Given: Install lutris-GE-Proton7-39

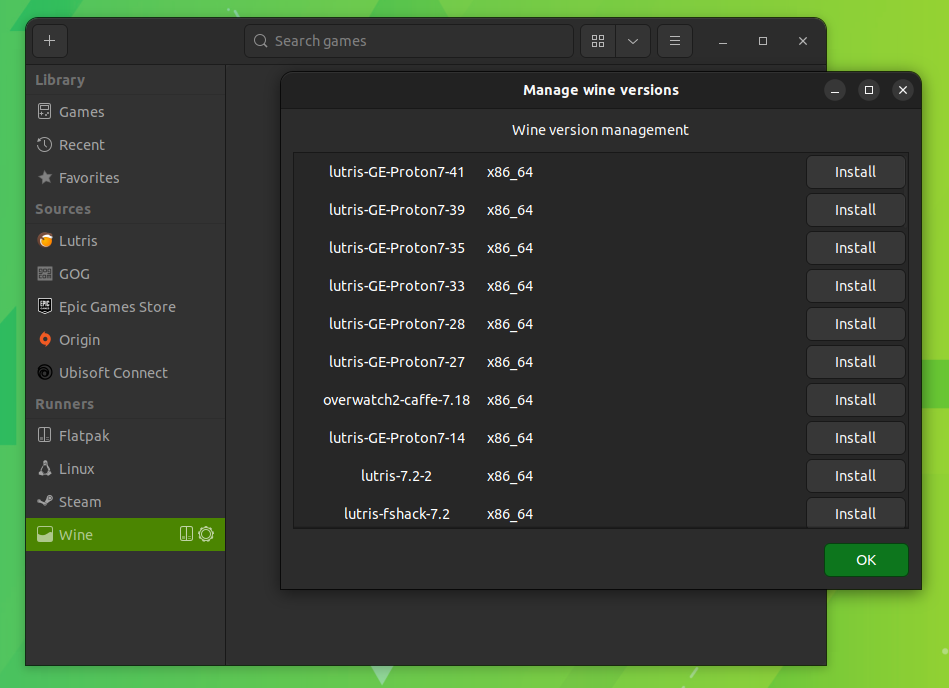Looking at the screenshot, I should (855, 210).
